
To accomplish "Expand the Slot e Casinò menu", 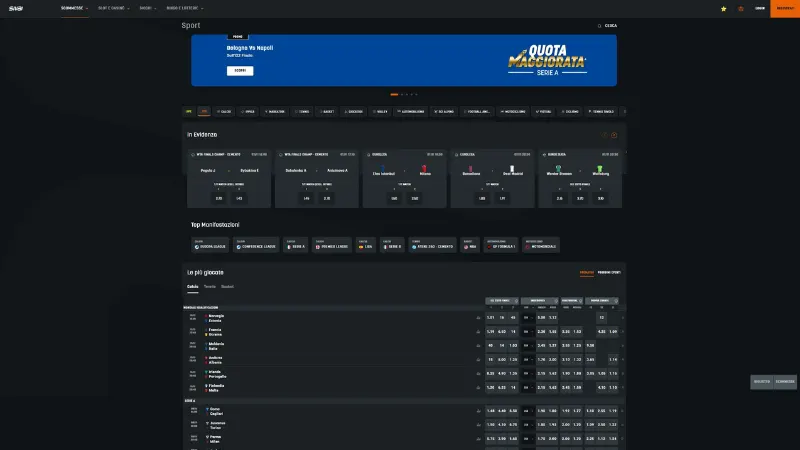I will coord(114,9).
